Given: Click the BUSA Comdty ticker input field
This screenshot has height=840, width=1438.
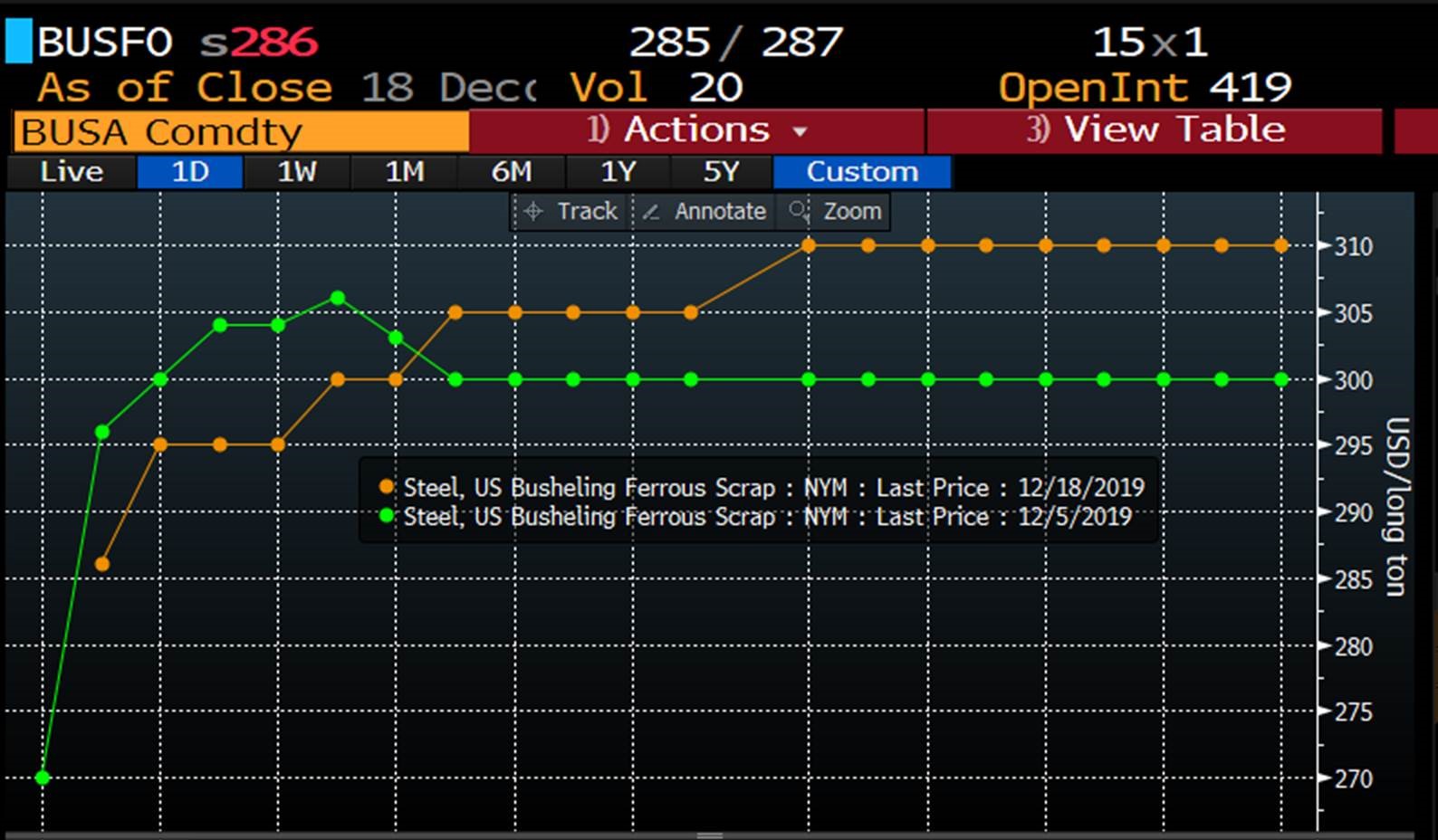Looking at the screenshot, I should click(241, 132).
